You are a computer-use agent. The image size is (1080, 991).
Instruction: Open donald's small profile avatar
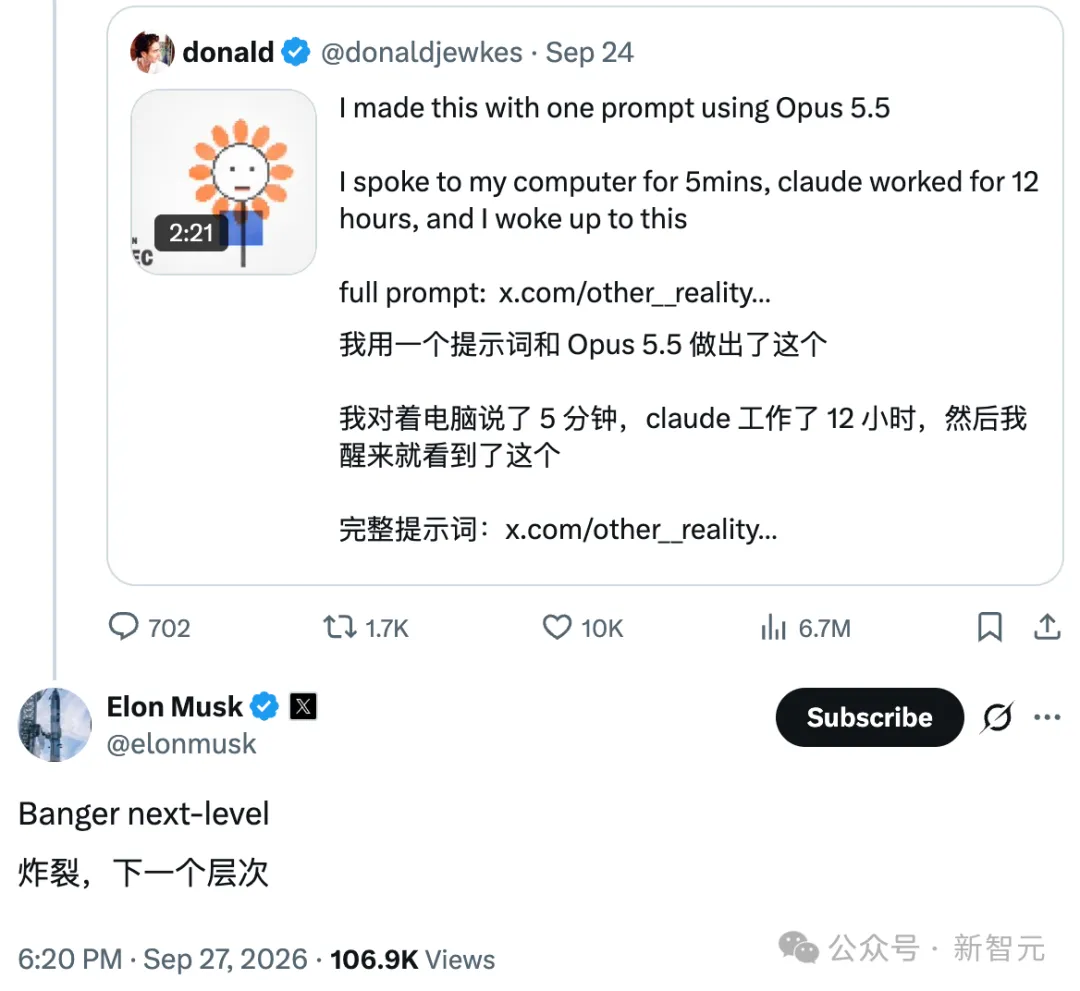point(152,52)
